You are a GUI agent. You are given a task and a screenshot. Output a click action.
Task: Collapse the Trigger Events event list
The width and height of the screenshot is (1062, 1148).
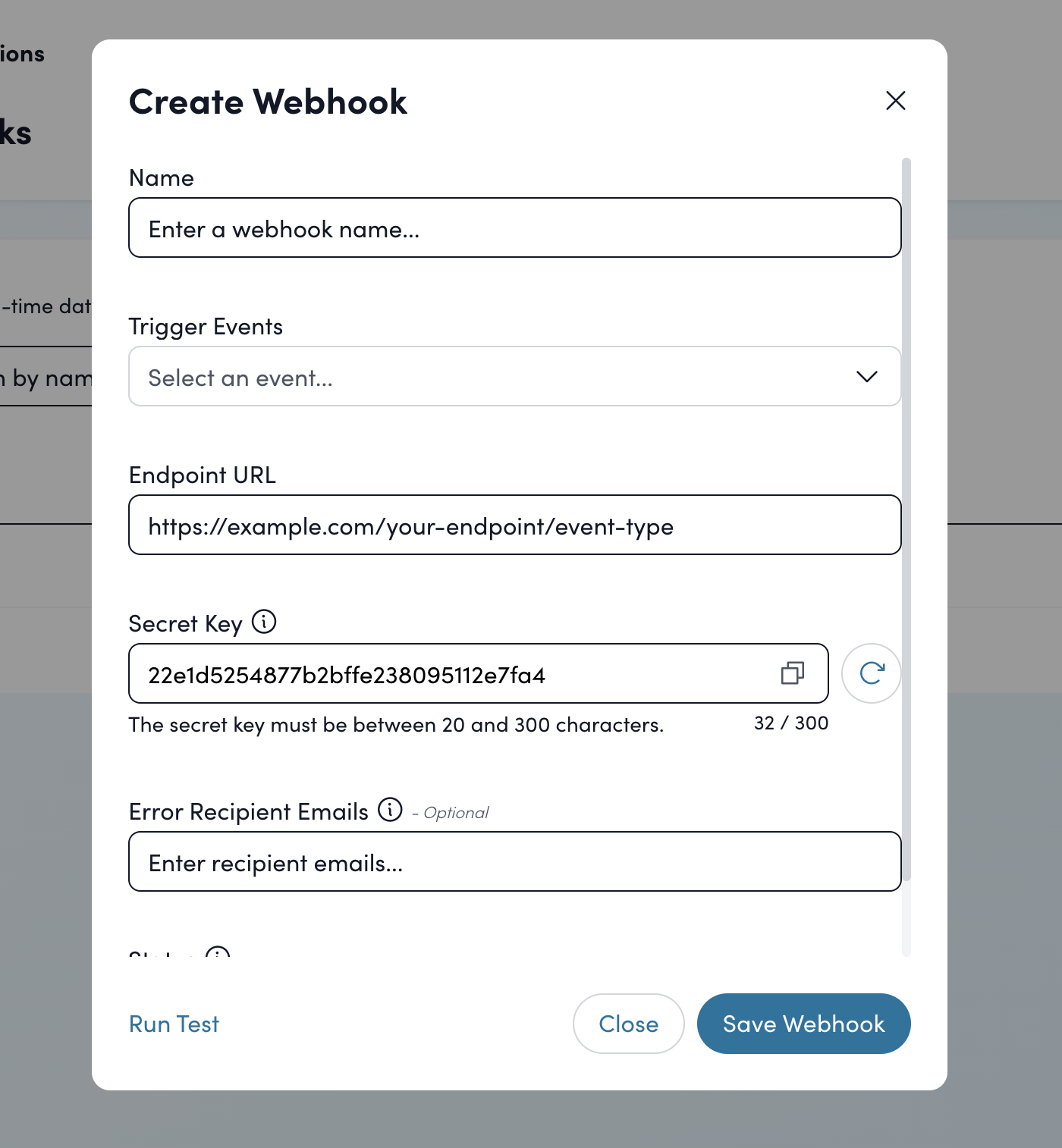tap(868, 376)
